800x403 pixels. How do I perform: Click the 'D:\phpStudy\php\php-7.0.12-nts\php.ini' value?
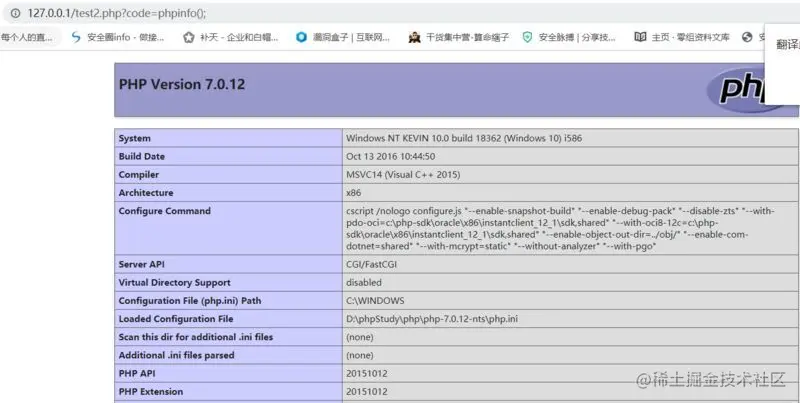point(432,319)
